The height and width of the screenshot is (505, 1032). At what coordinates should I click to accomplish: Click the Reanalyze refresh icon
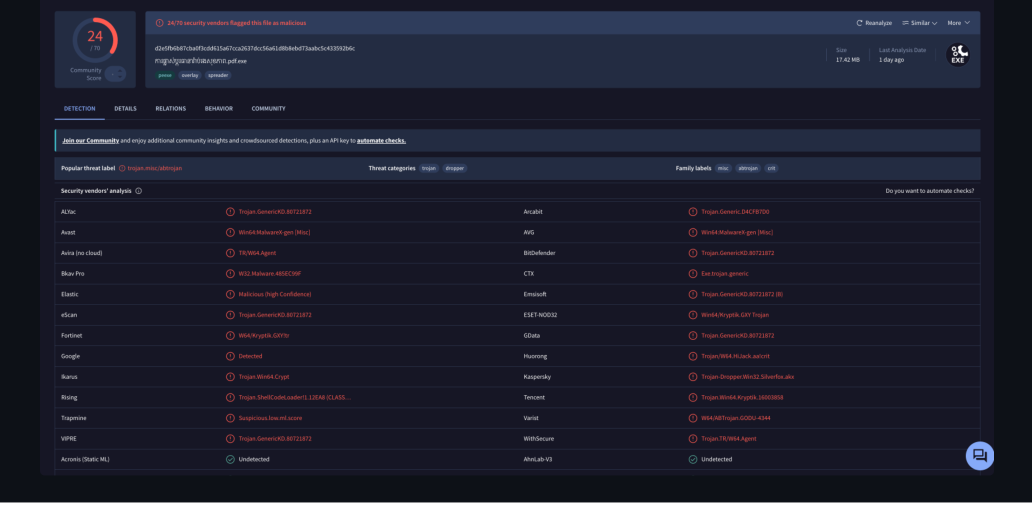(x=859, y=23)
